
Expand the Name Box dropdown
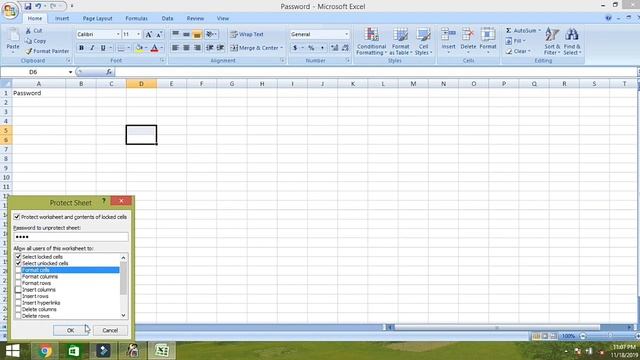pos(70,72)
